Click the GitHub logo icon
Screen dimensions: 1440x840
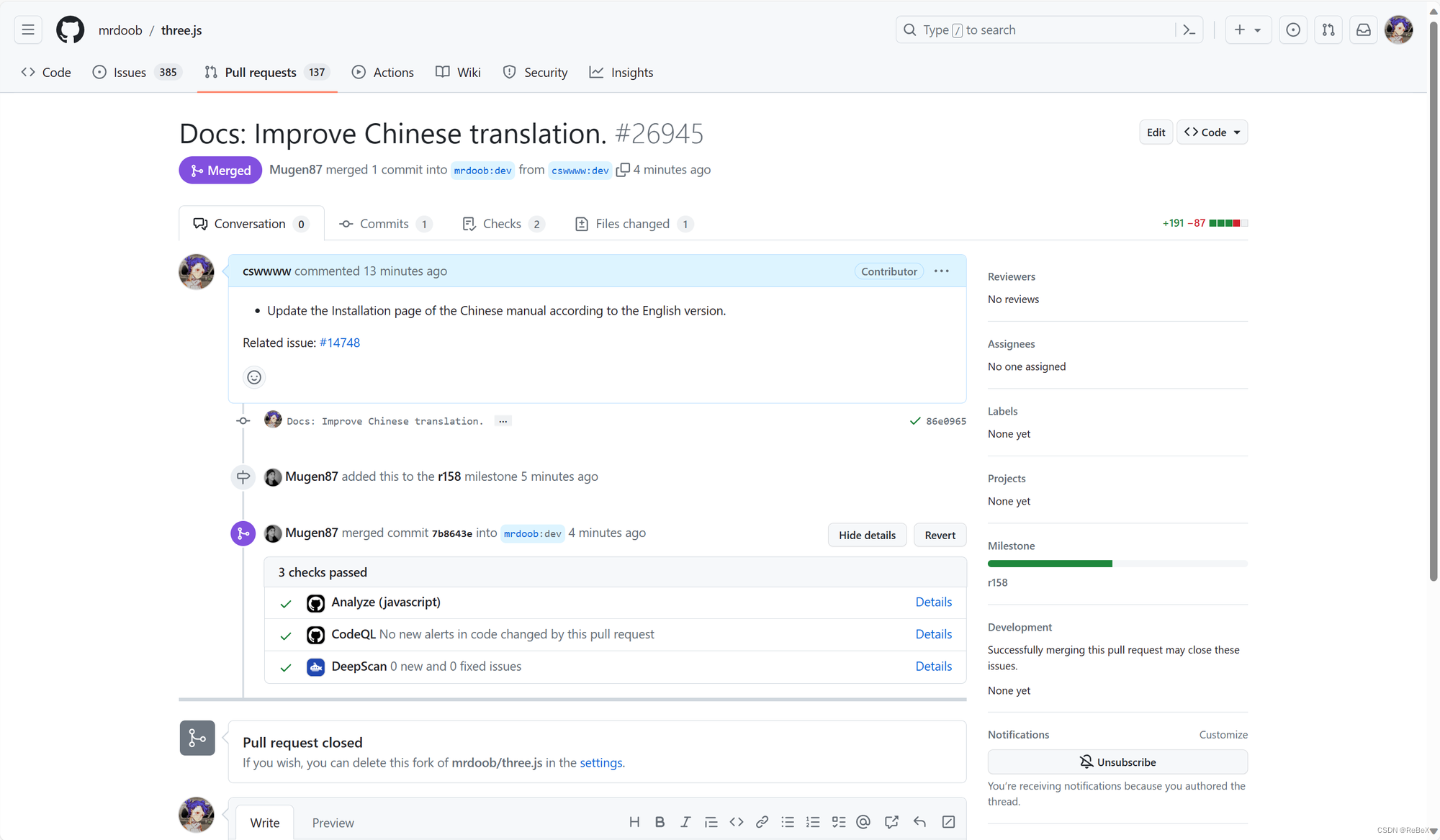[x=70, y=30]
